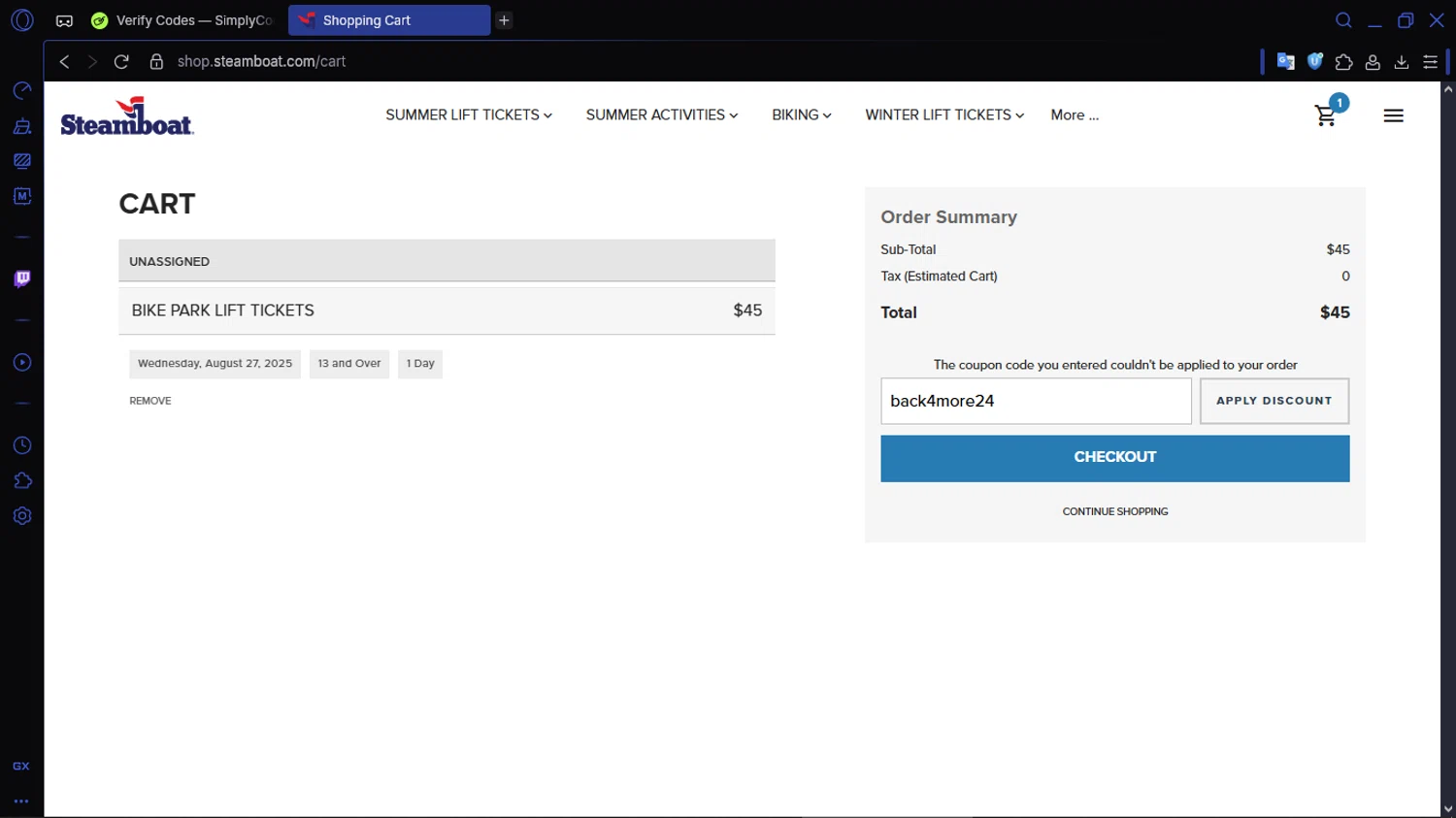Viewport: 1456px width, 818px height.
Task: Click the Unassigned header row
Action: (447, 261)
